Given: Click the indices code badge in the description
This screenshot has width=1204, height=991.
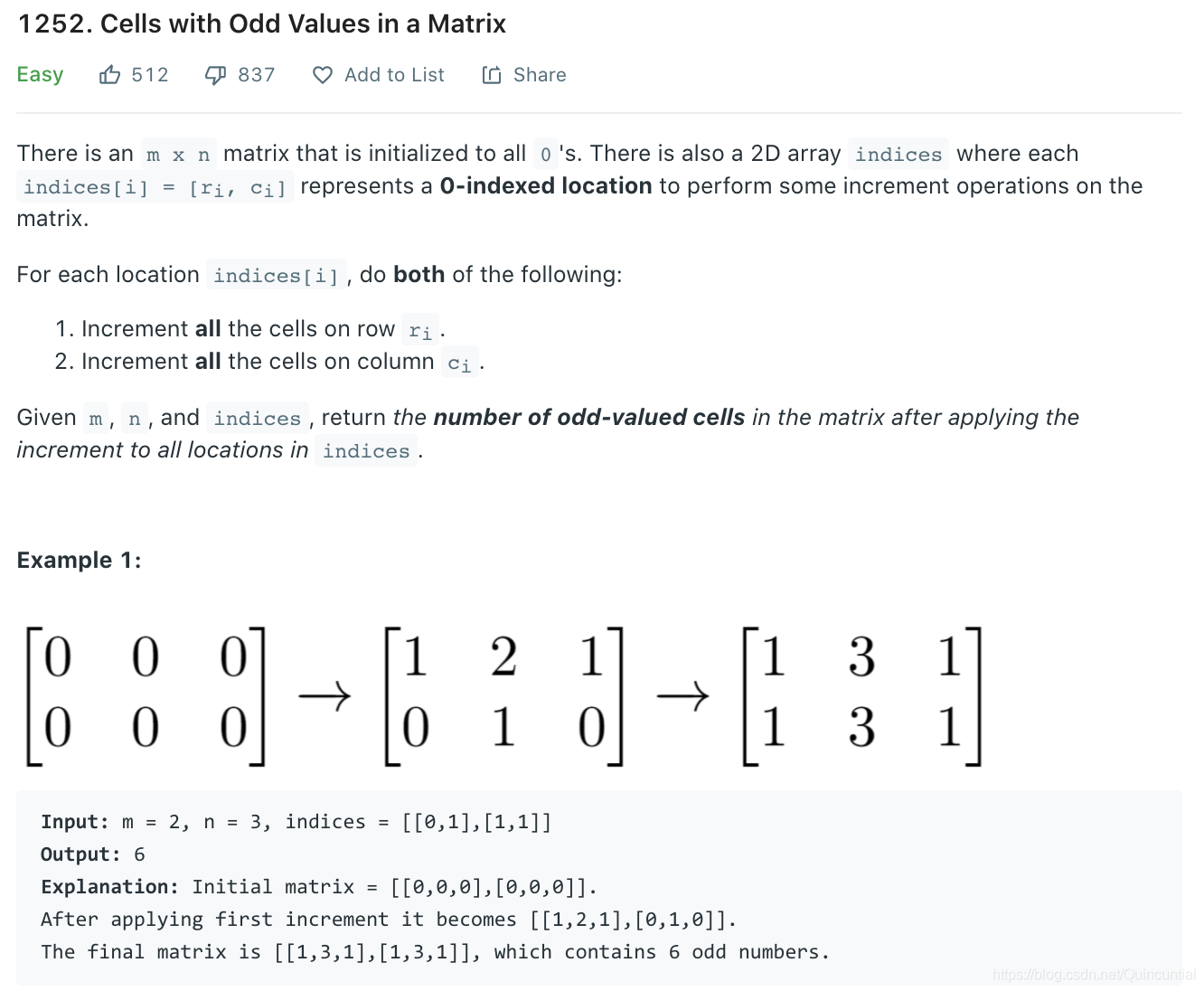Looking at the screenshot, I should tap(897, 154).
